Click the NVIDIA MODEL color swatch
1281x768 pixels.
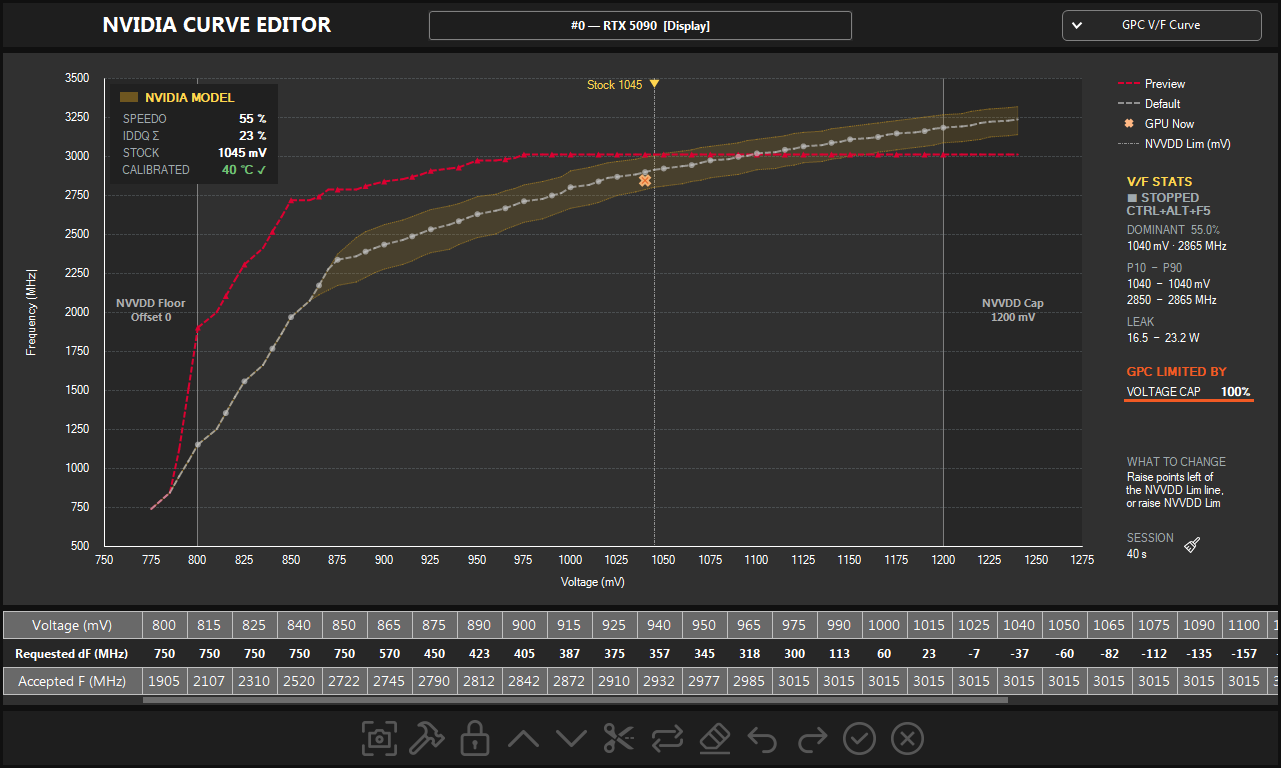pyautogui.click(x=128, y=98)
